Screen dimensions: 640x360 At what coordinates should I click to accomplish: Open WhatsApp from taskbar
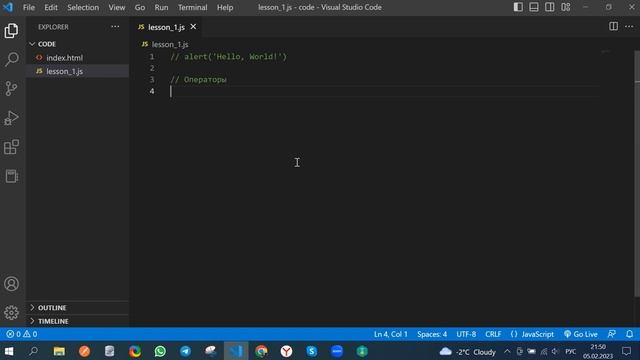(x=160, y=351)
